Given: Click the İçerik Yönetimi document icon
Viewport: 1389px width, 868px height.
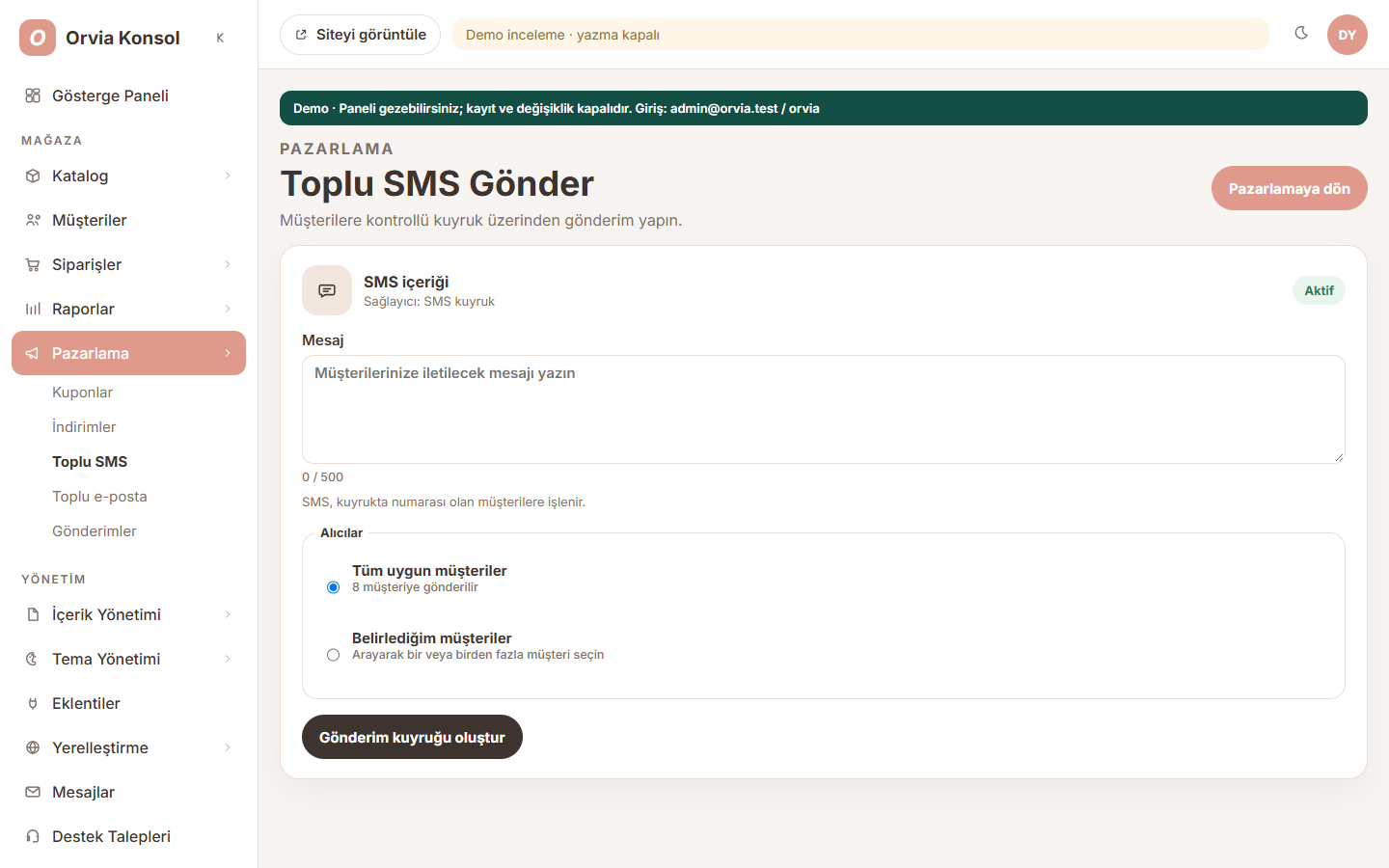Looking at the screenshot, I should pyautogui.click(x=33, y=614).
